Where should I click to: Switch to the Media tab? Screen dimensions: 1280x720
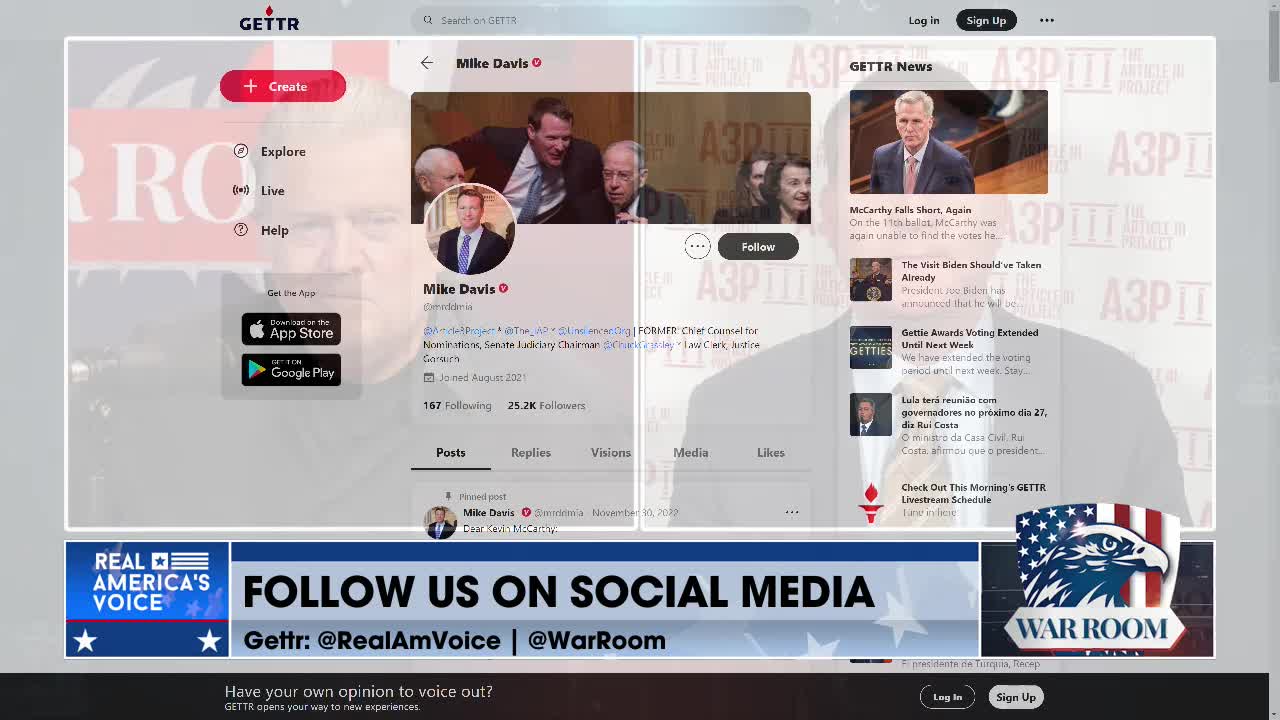coord(691,453)
